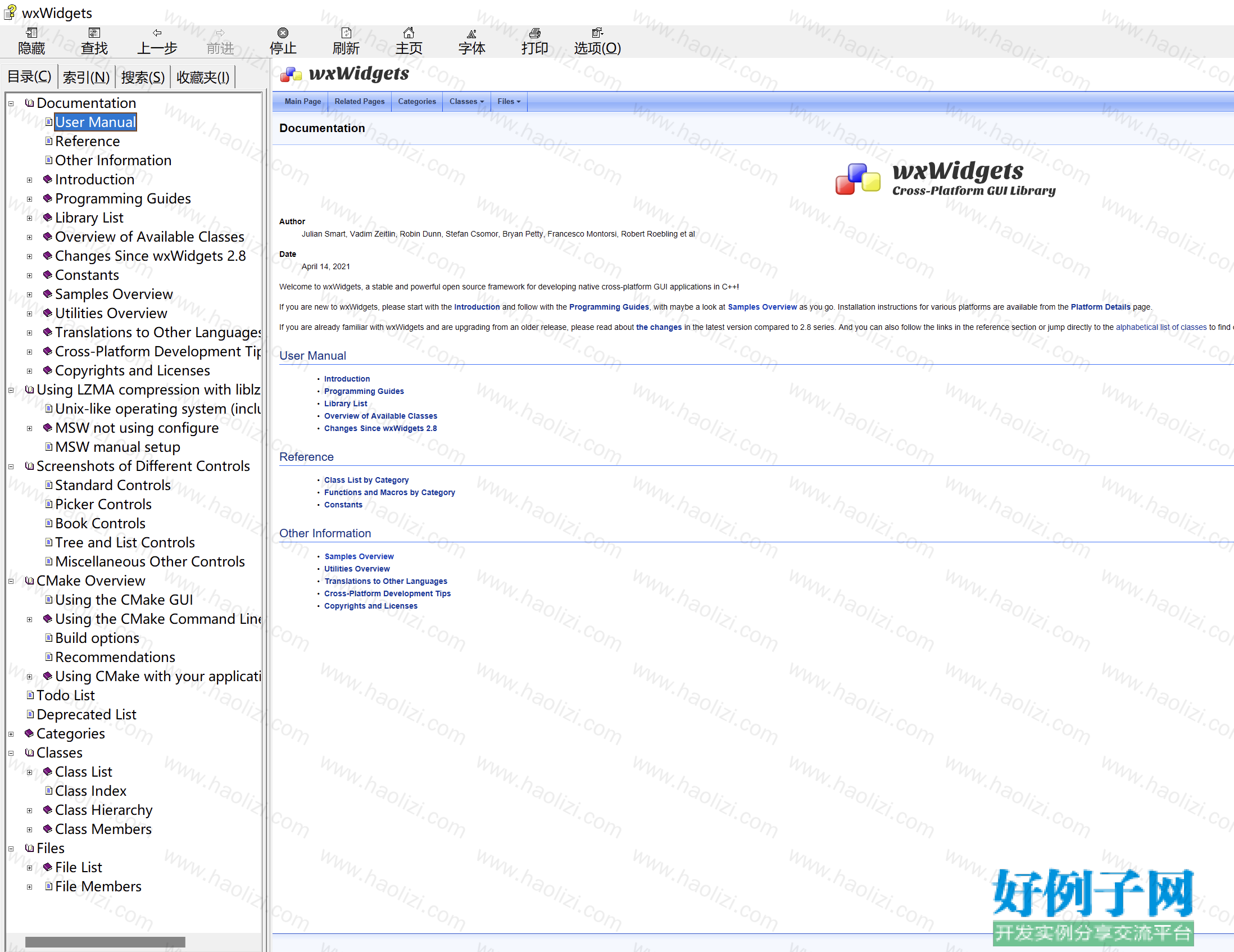Expand the Categories tree node
Image resolution: width=1234 pixels, height=952 pixels.
pyautogui.click(x=11, y=735)
